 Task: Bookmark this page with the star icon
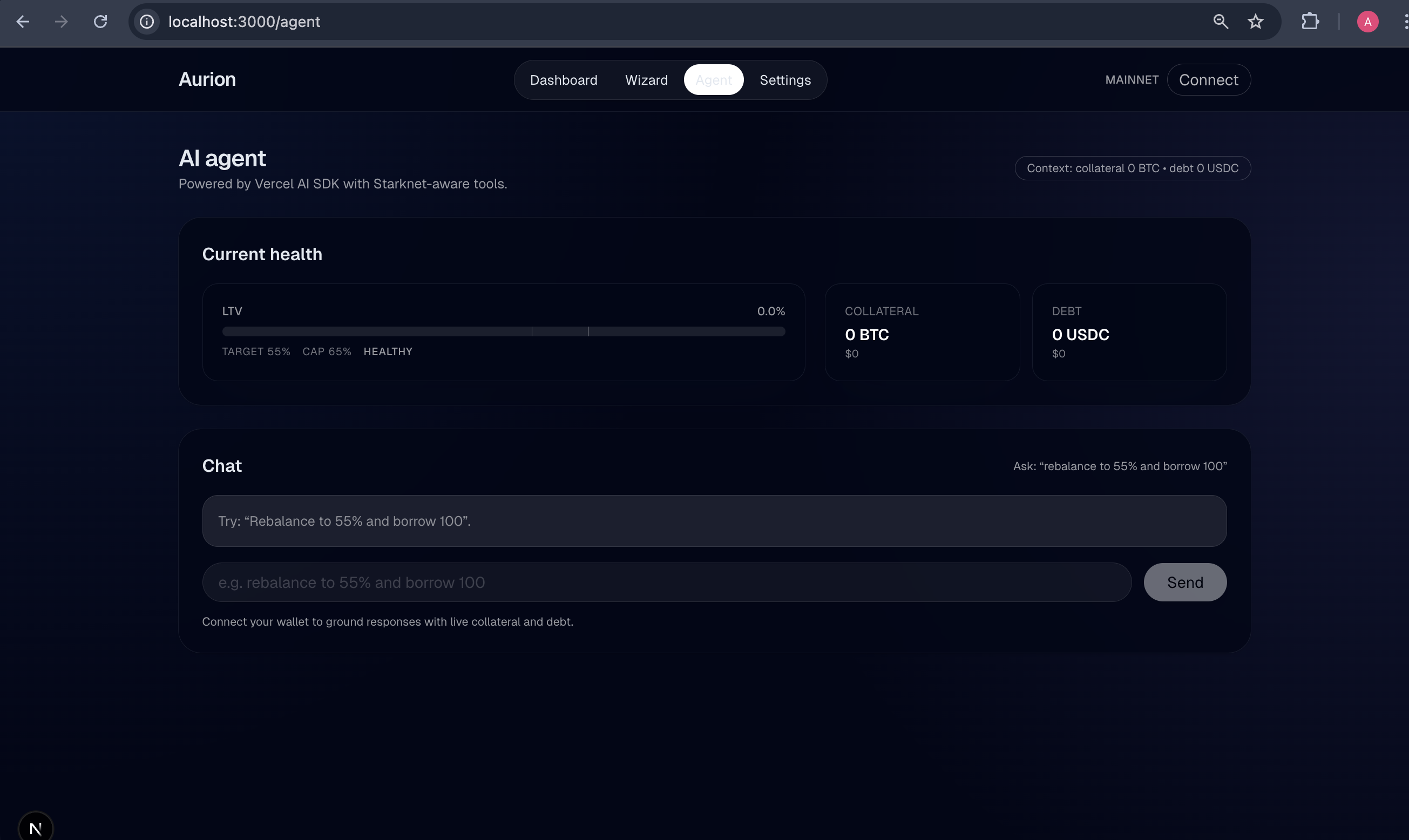[1255, 22]
